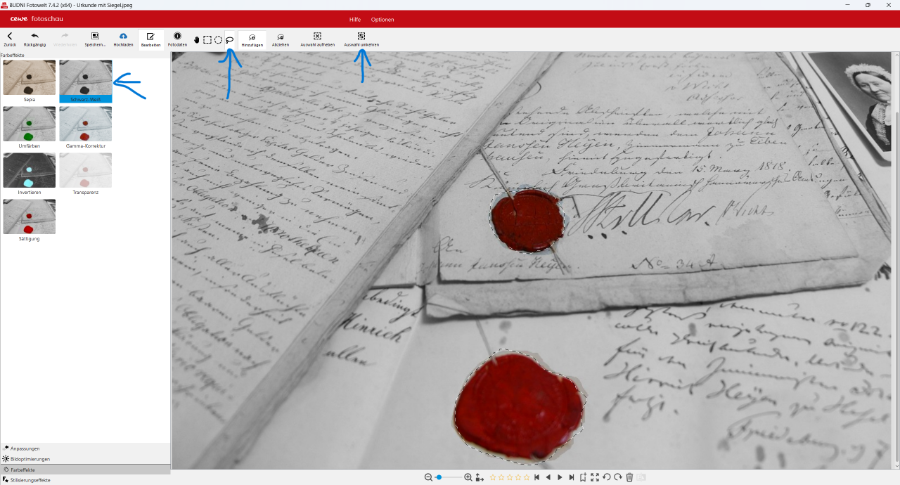The width and height of the screenshot is (900, 485).
Task: Delete the image with trash icon
Action: [629, 478]
